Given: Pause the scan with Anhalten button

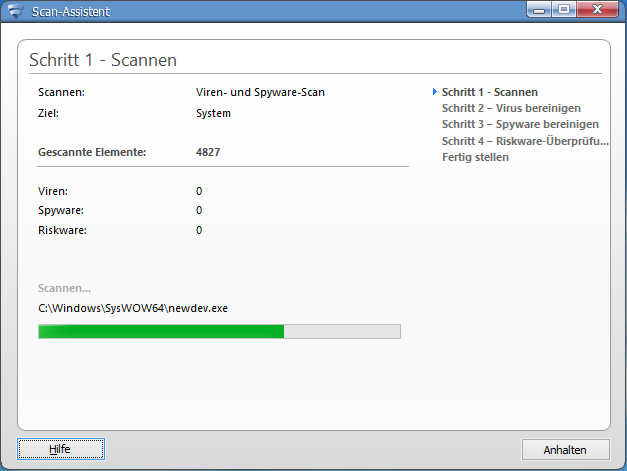Looking at the screenshot, I should click(565, 450).
